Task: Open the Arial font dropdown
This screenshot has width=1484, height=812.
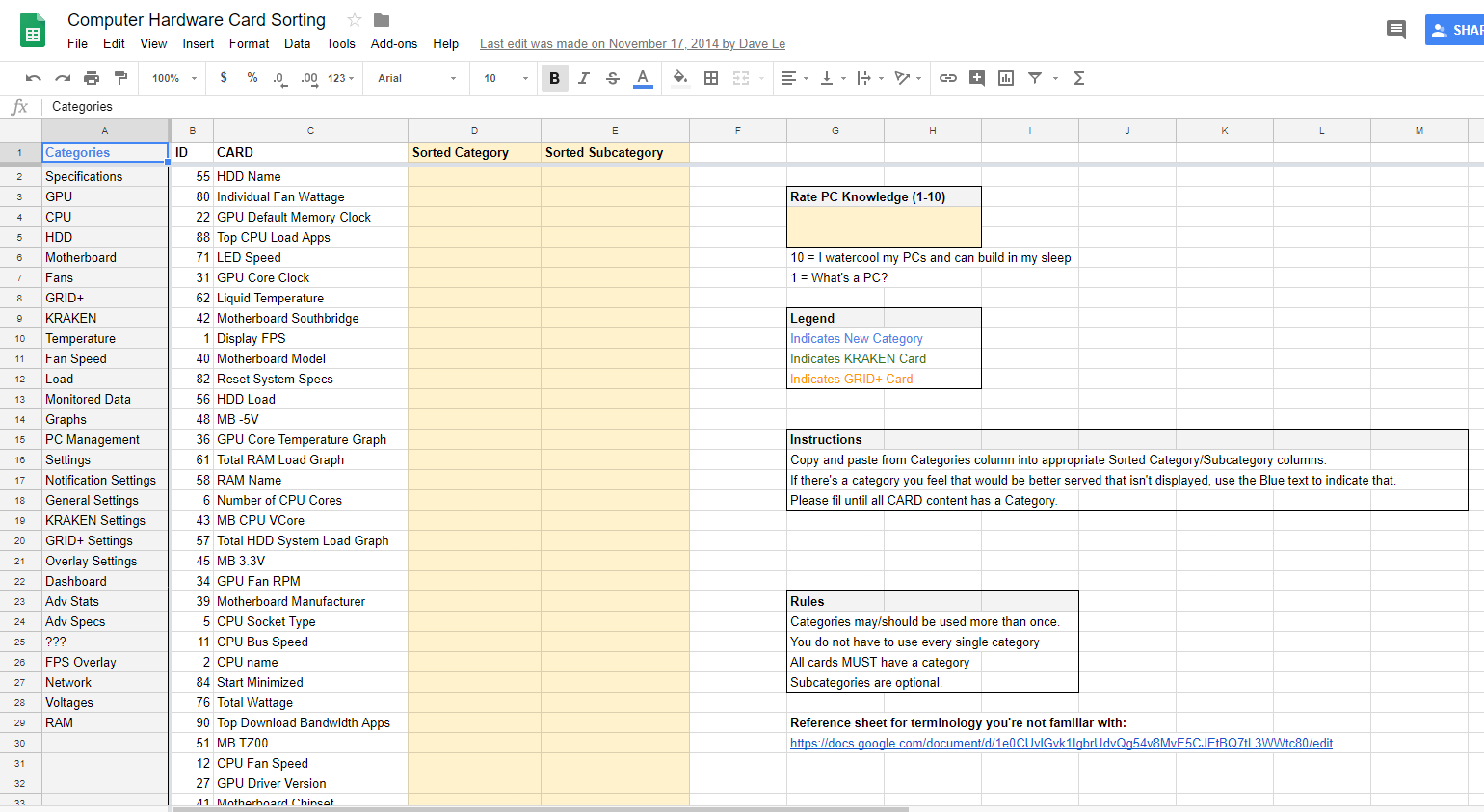Action: 417,78
